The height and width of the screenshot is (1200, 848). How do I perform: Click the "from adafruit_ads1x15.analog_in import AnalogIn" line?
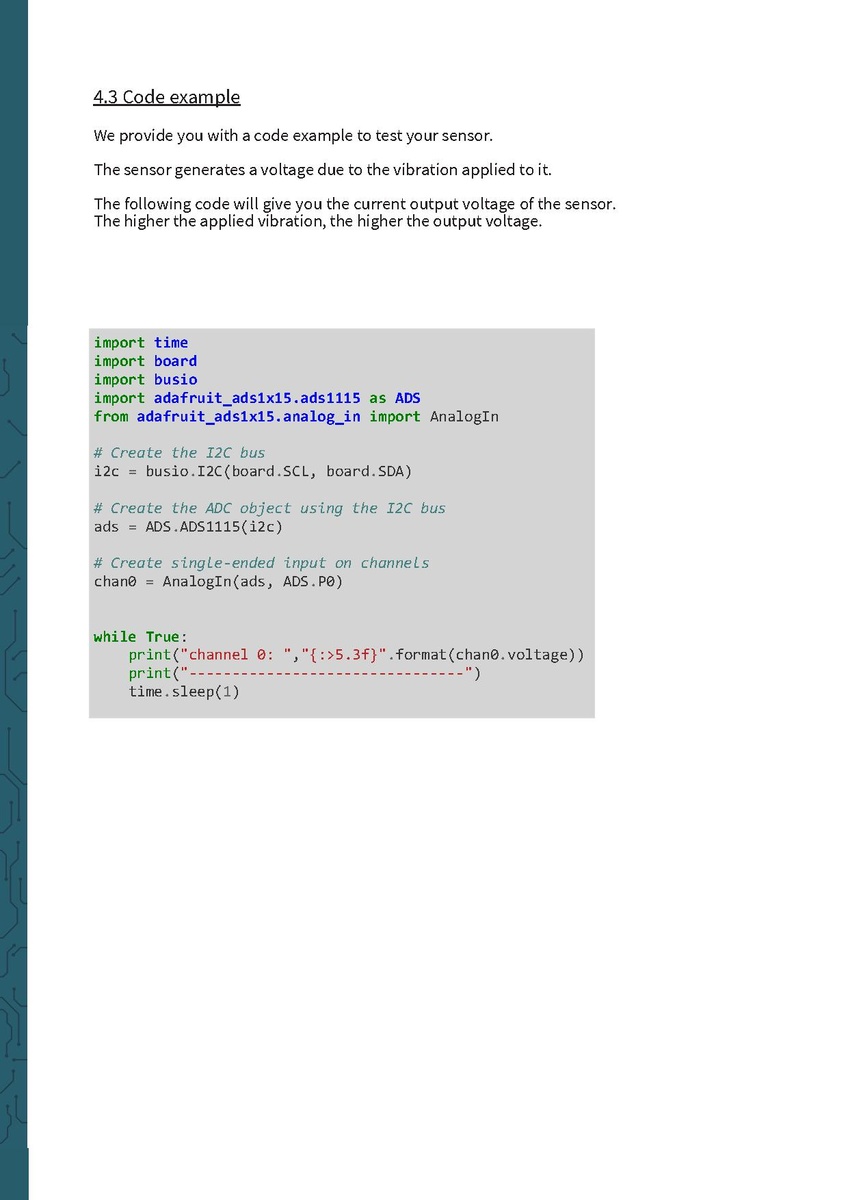(x=296, y=417)
